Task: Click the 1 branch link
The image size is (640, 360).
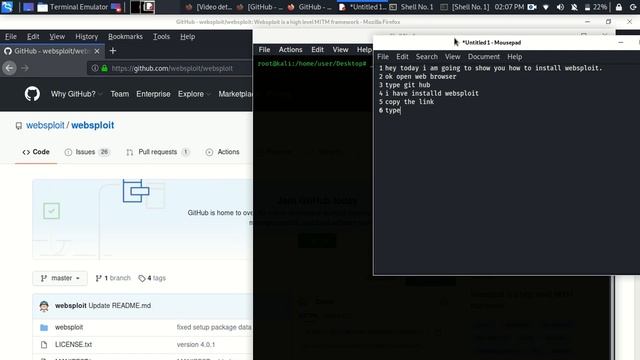Action: [113, 278]
